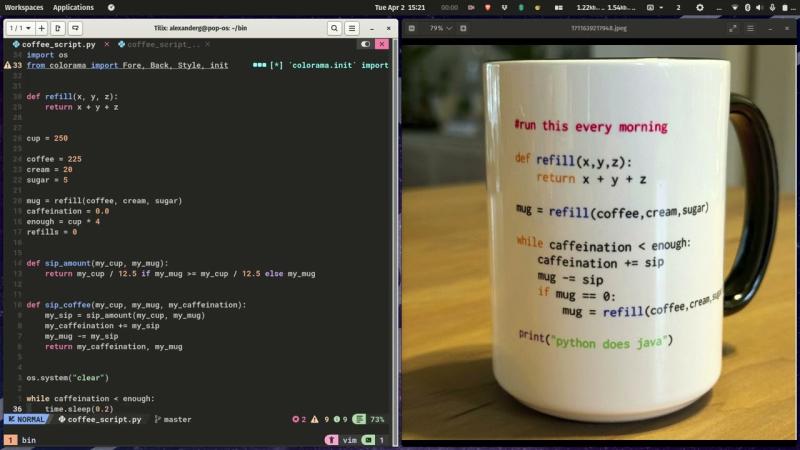Switch to active coffee_script.py vim tab

click(54, 44)
